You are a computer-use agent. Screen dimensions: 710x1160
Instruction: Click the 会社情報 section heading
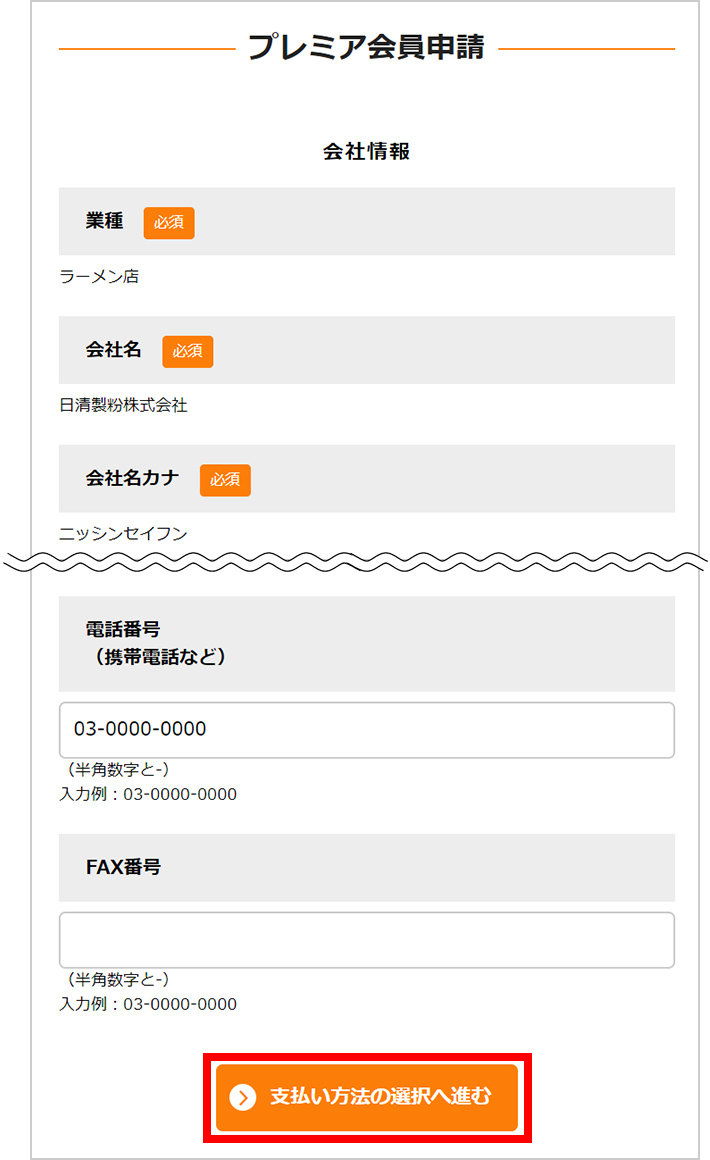[x=367, y=152]
